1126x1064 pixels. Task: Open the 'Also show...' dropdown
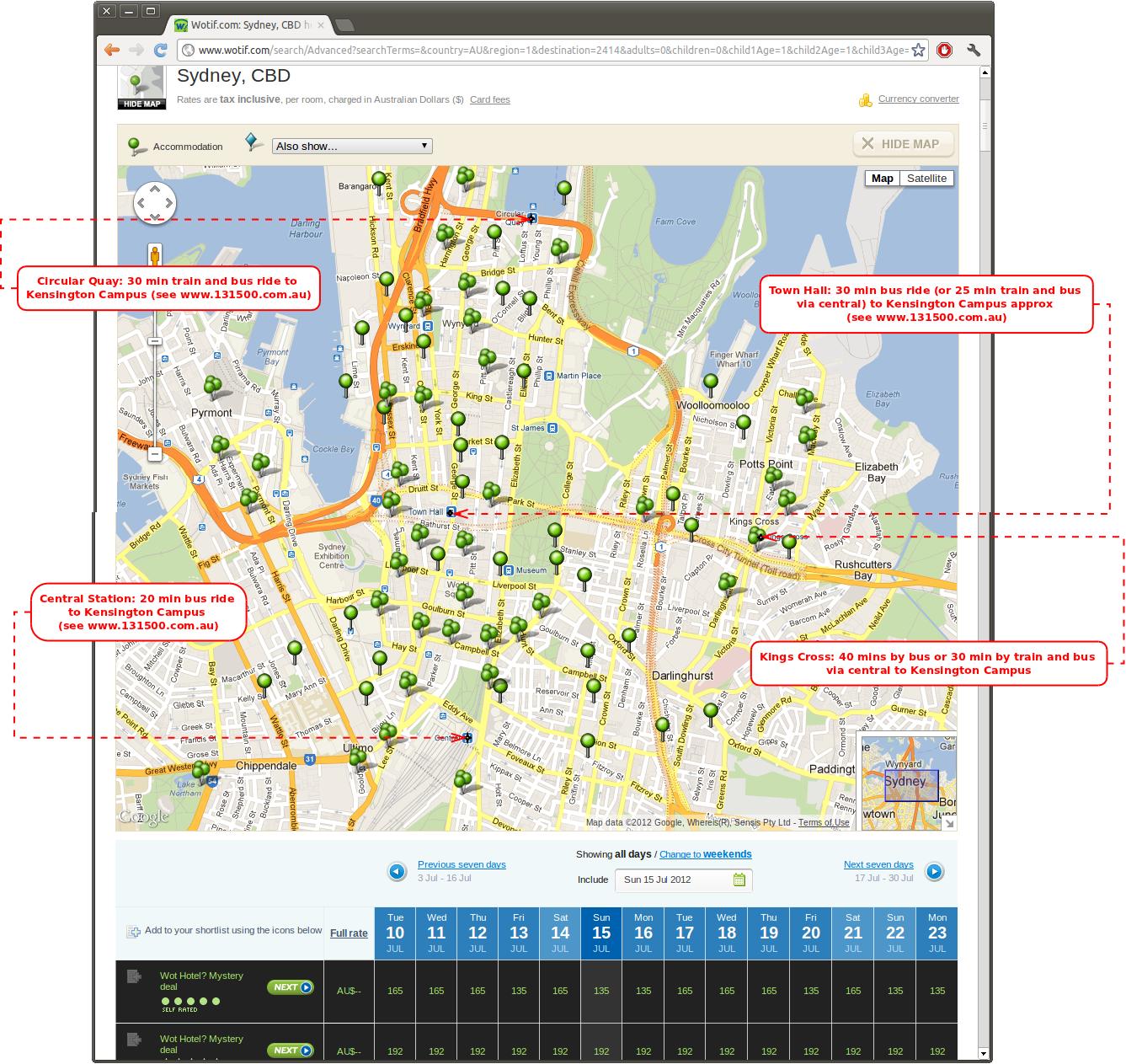(352, 146)
